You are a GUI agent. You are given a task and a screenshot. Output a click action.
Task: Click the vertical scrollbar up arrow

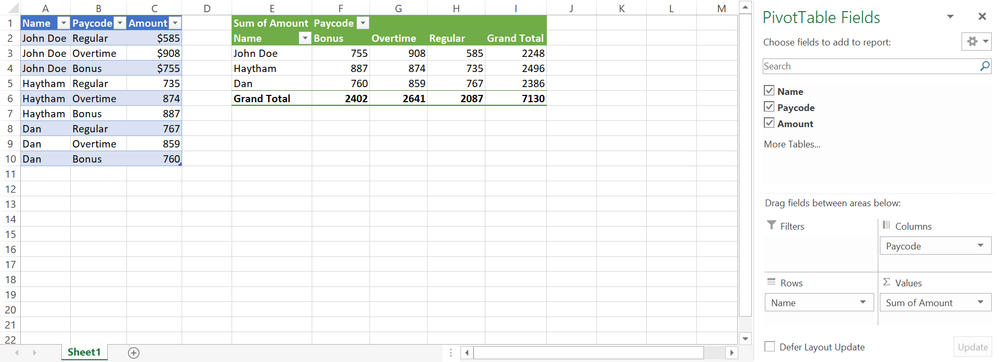coord(744,7)
